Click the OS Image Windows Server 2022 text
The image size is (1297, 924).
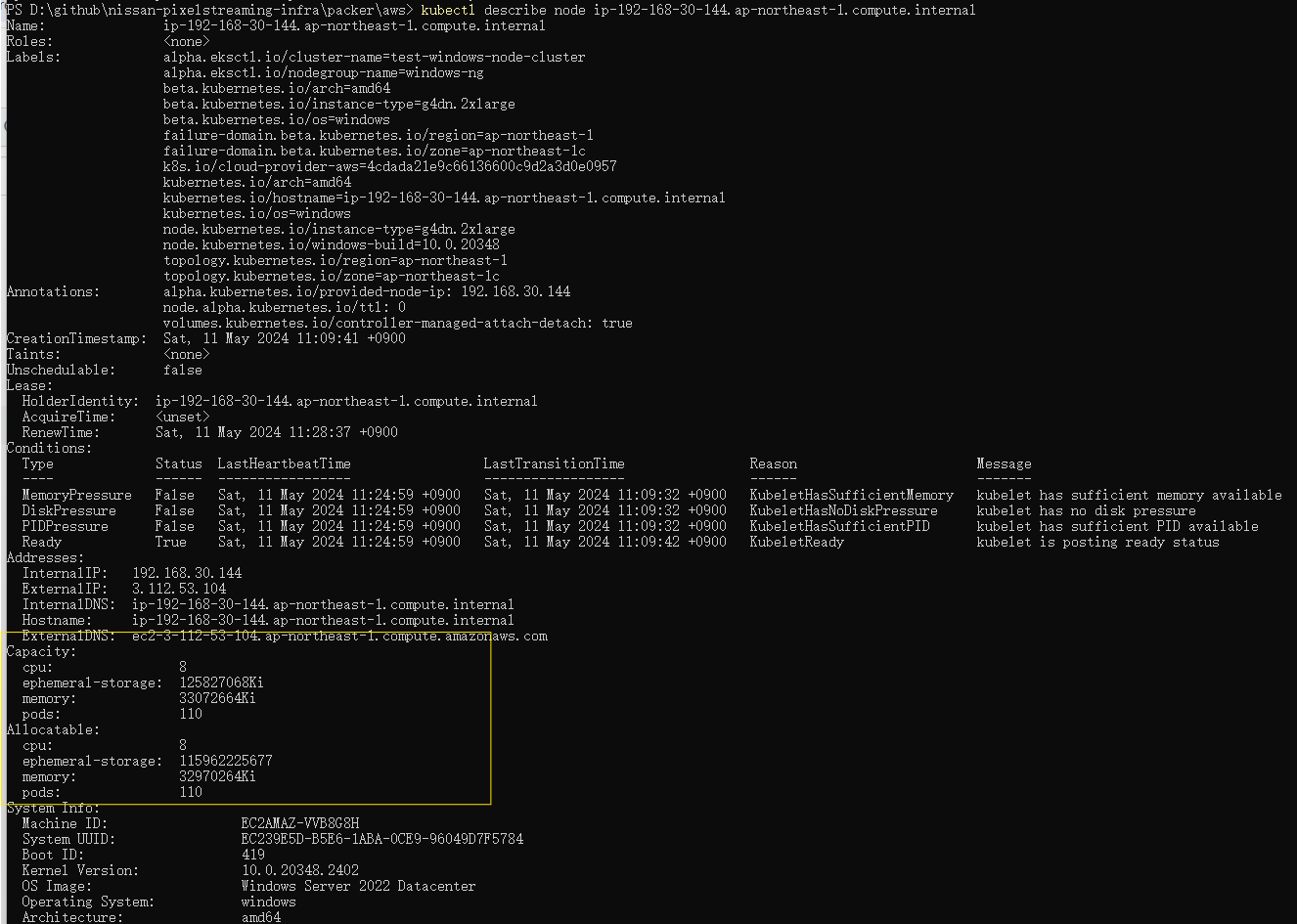(358, 886)
